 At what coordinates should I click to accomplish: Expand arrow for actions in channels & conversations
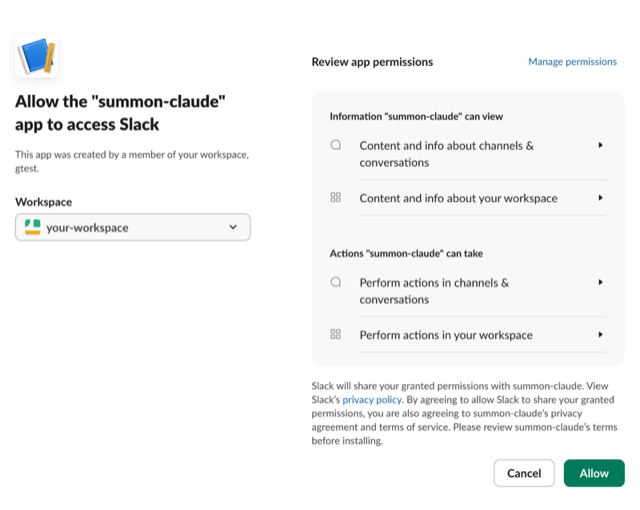pos(600,282)
